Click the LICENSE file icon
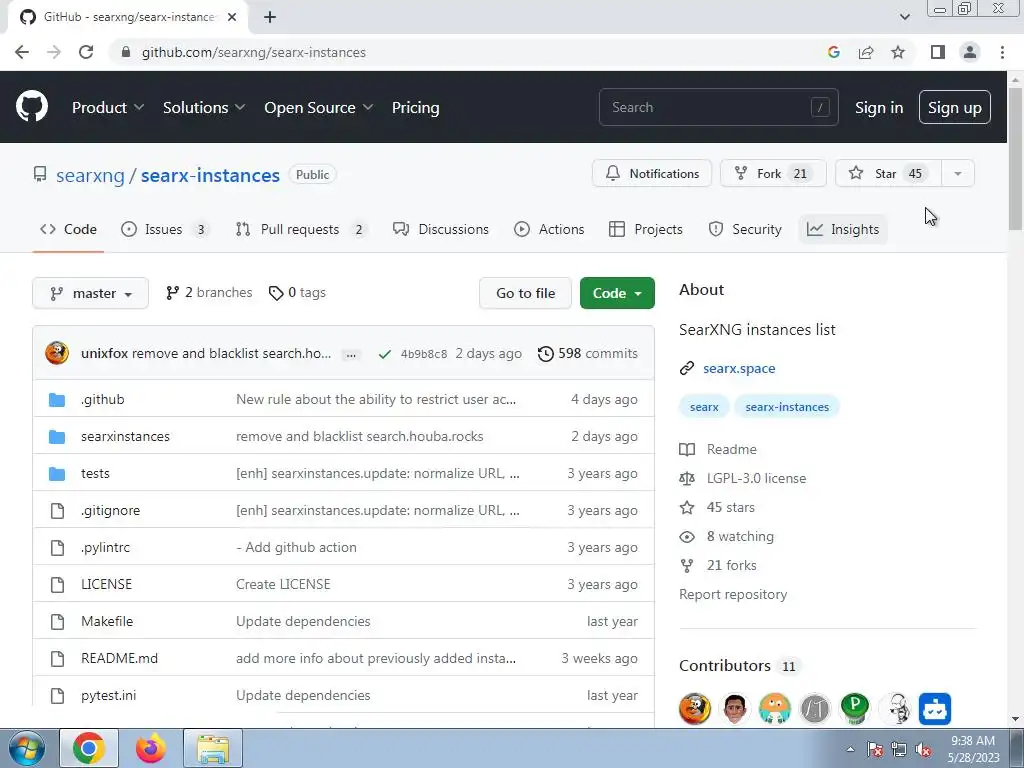1024x768 pixels. pyautogui.click(x=57, y=584)
